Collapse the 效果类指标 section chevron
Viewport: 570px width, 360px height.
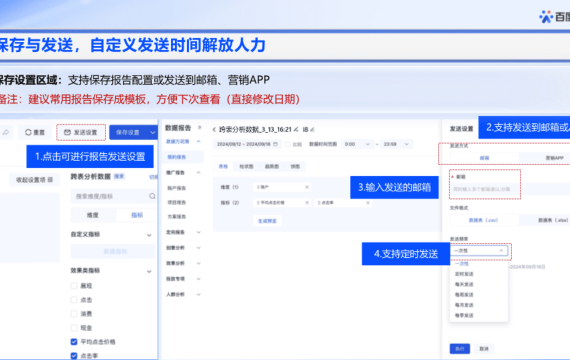pos(149,271)
